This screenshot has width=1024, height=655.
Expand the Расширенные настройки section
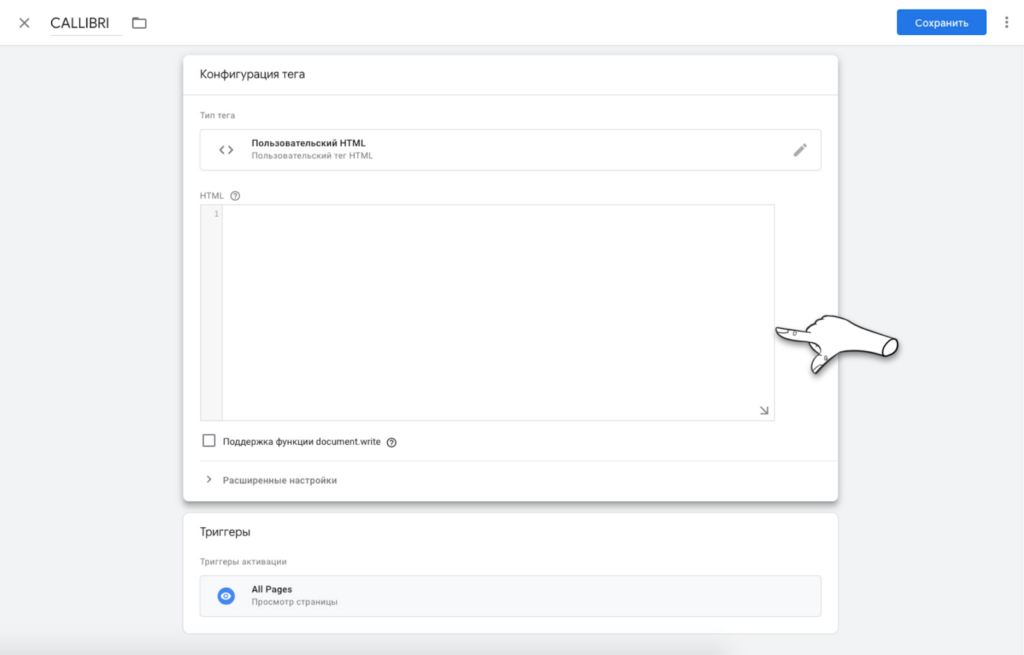click(x=270, y=480)
